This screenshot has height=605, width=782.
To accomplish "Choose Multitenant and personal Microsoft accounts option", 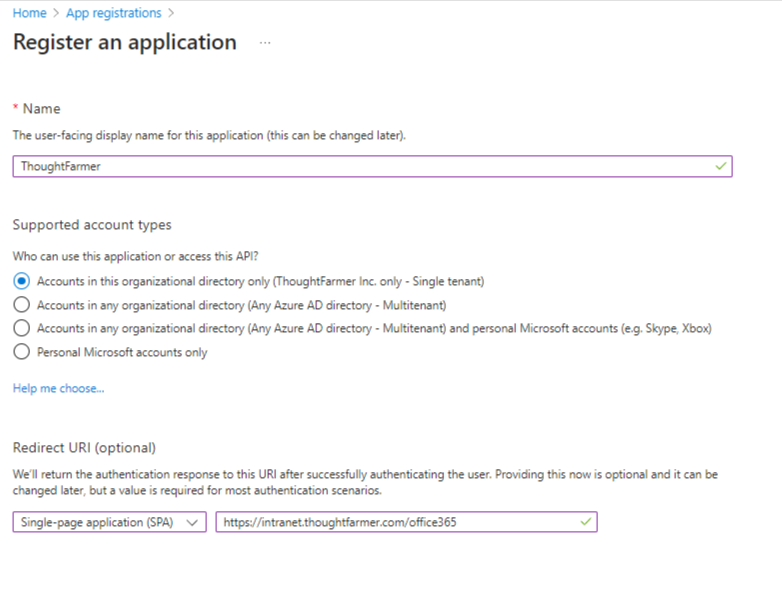I will click(x=21, y=328).
